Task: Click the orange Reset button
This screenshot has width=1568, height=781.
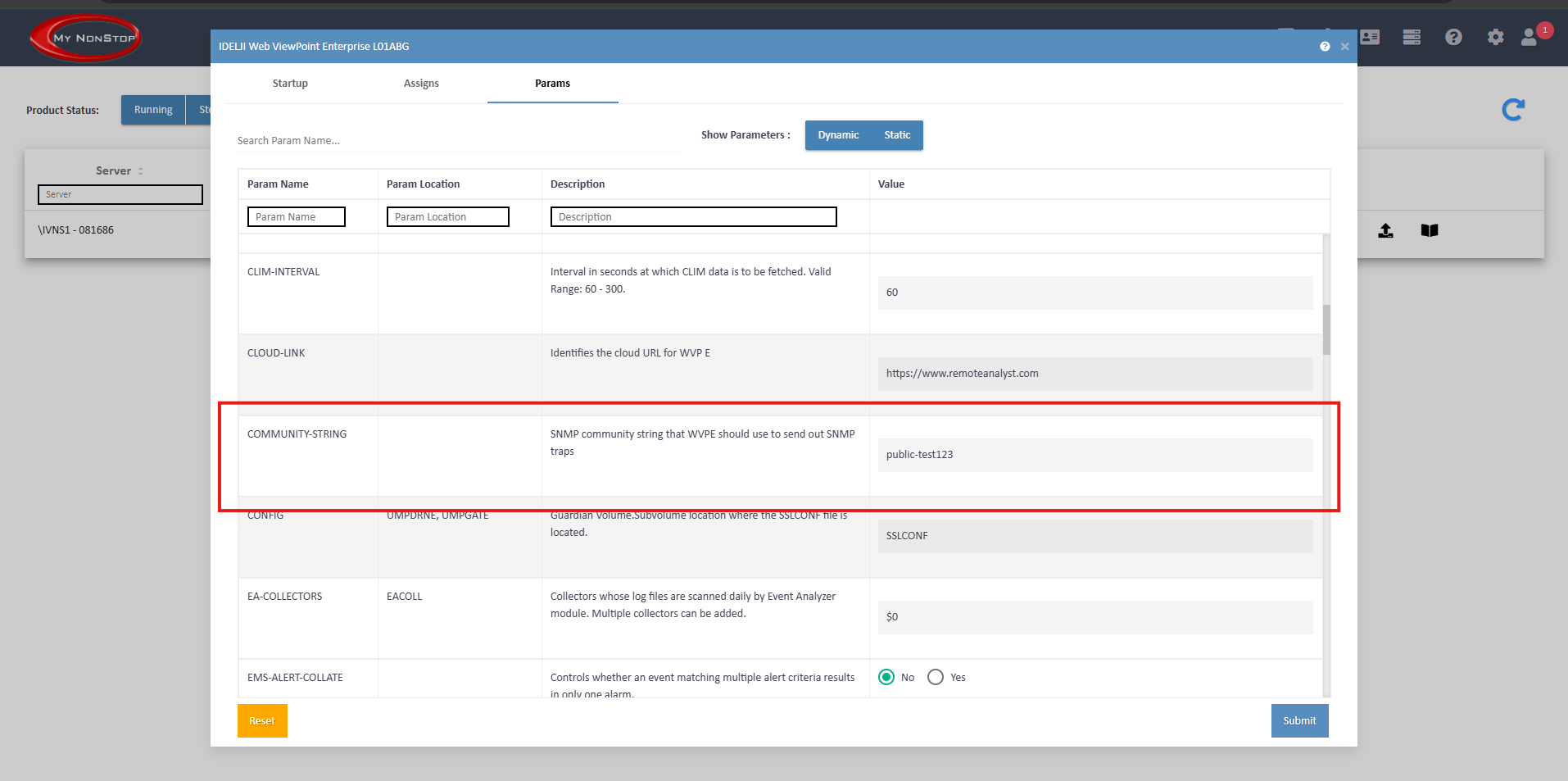Action: tap(262, 721)
